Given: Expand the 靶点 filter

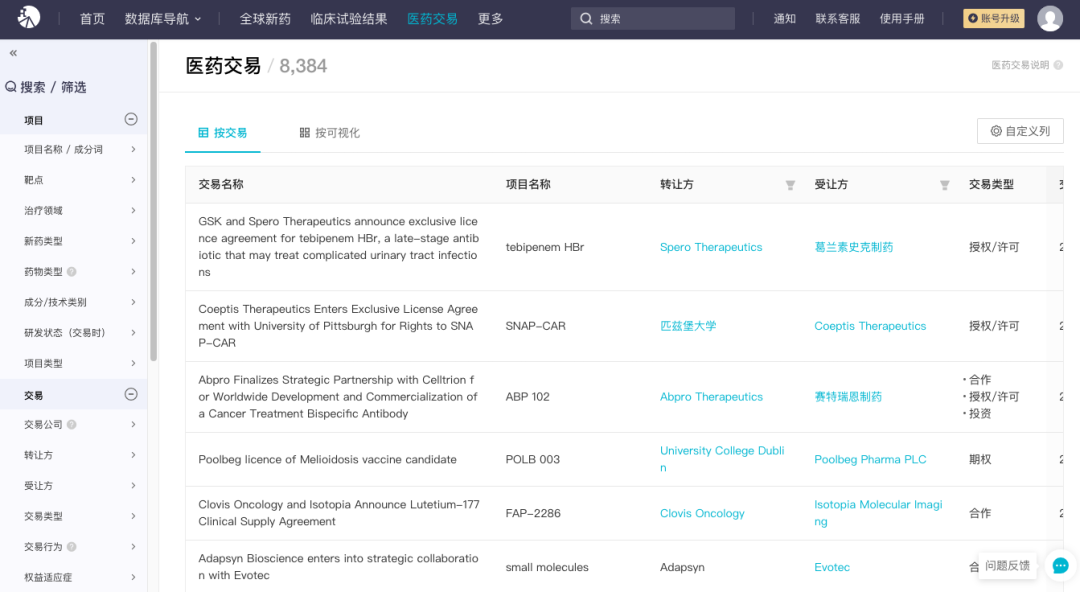Looking at the screenshot, I should coord(133,180).
